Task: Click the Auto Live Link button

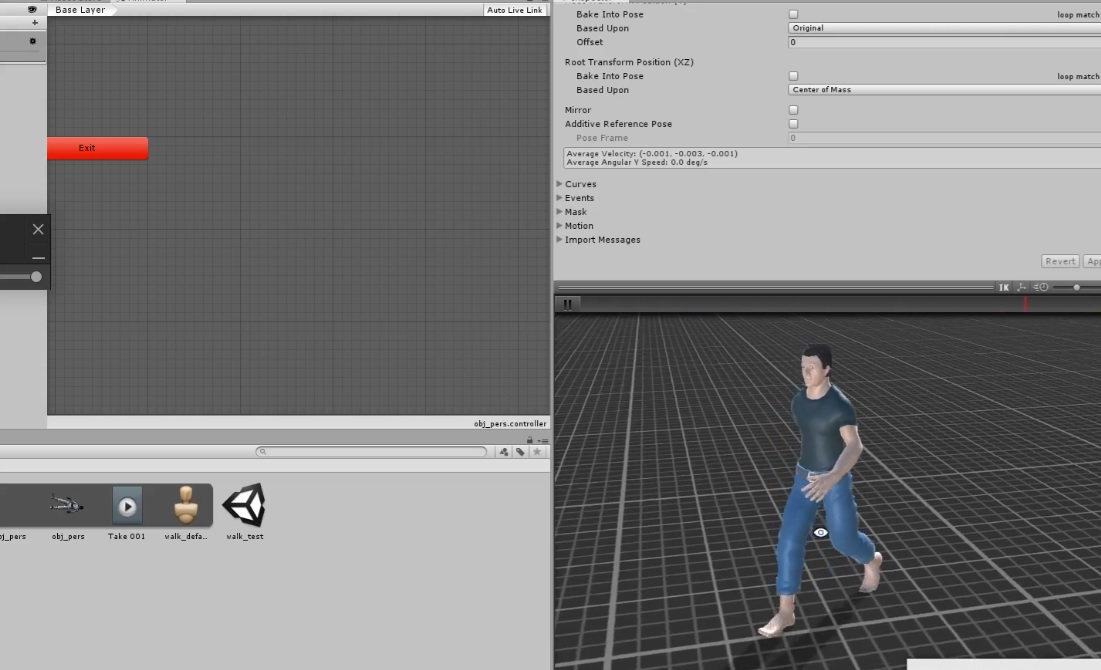Action: (514, 10)
